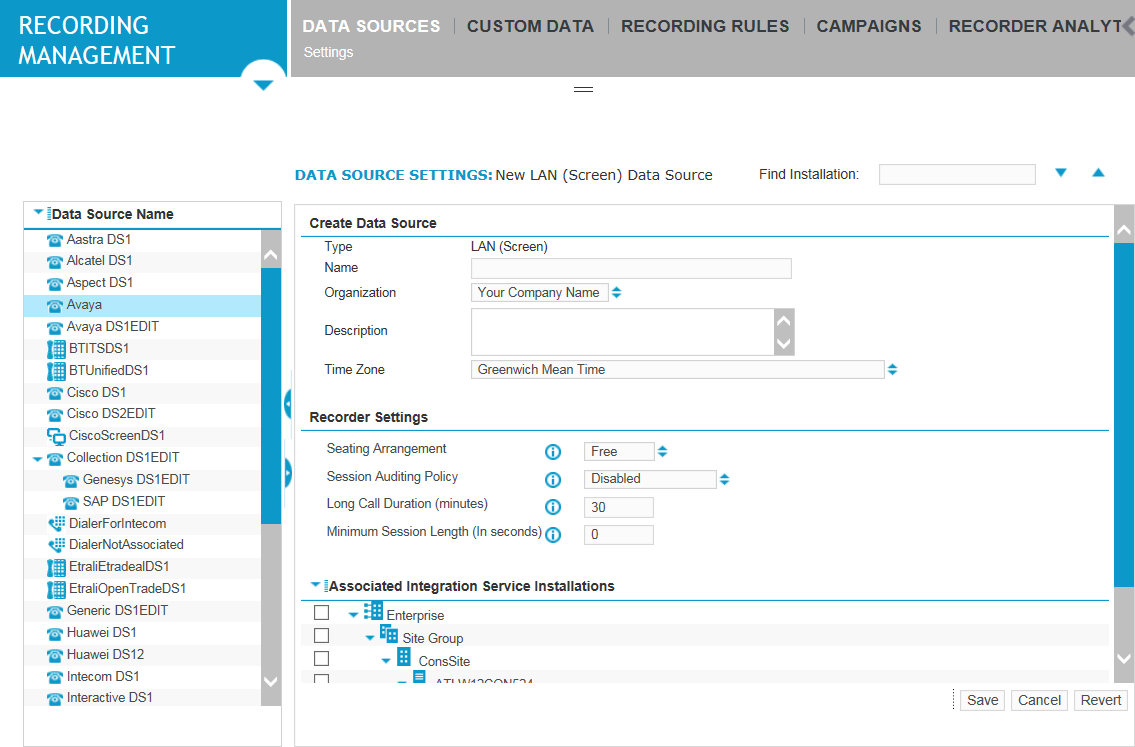The image size is (1135, 747).
Task: Open the RECORDING RULES section
Action: coord(705,26)
